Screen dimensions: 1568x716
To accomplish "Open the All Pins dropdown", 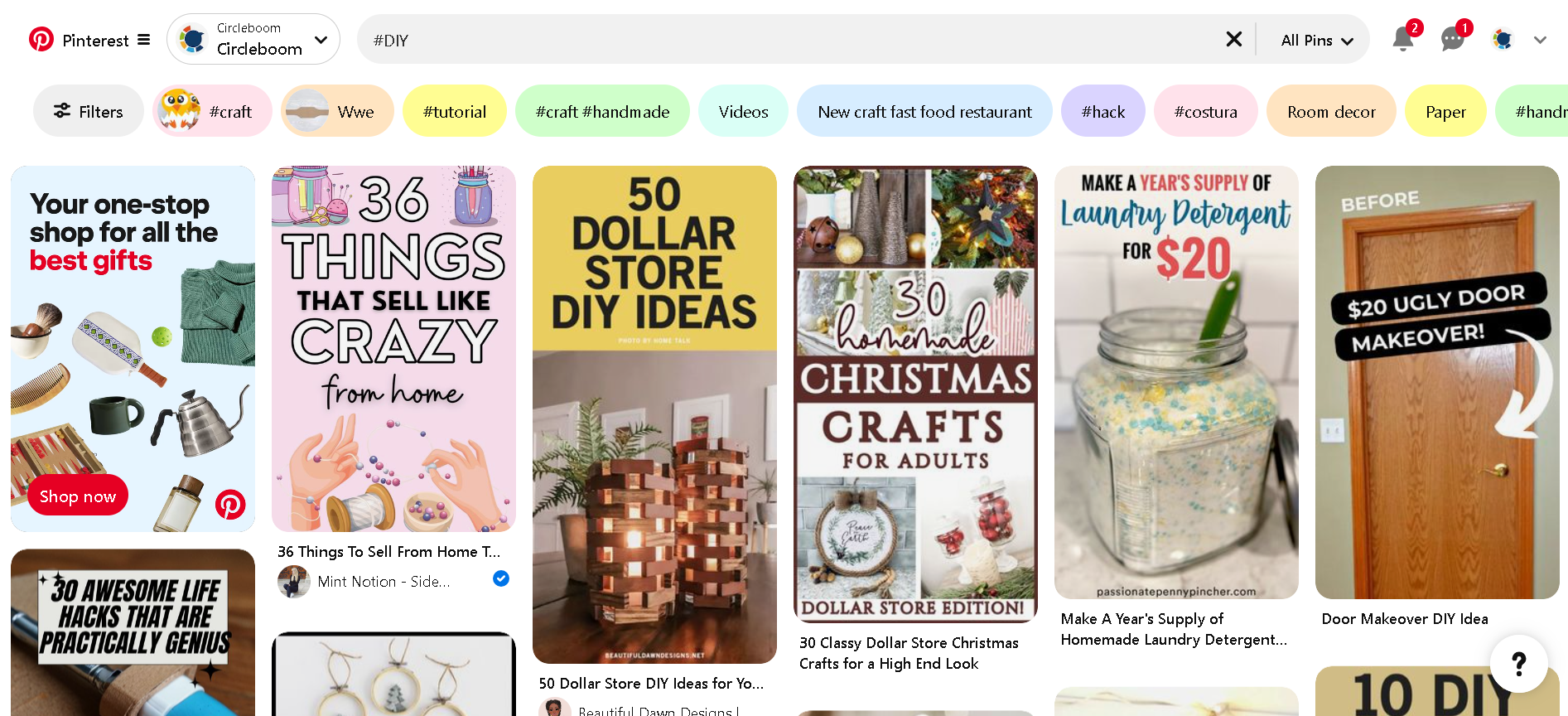I will point(1315,39).
